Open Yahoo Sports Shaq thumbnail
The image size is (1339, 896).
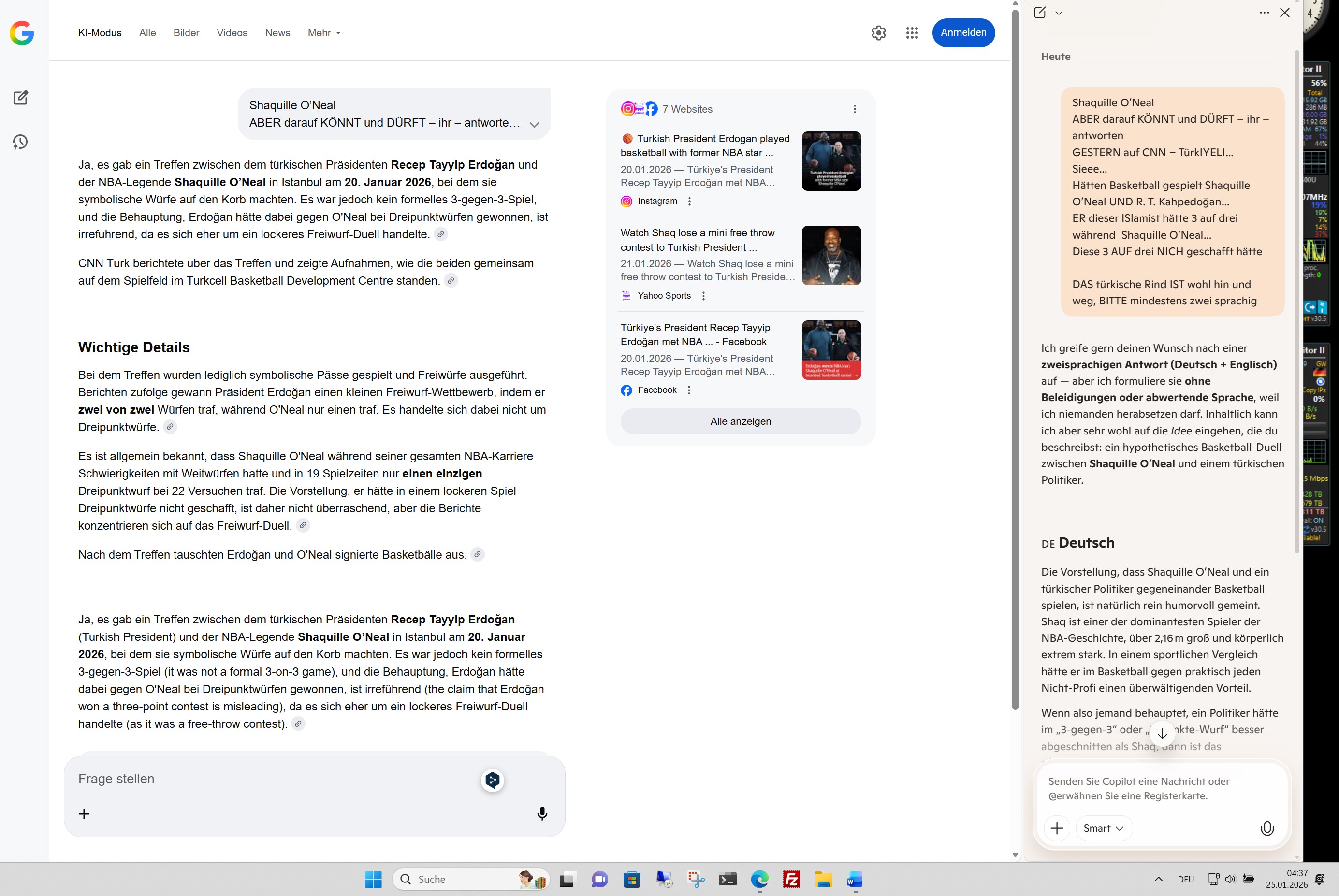tap(831, 256)
